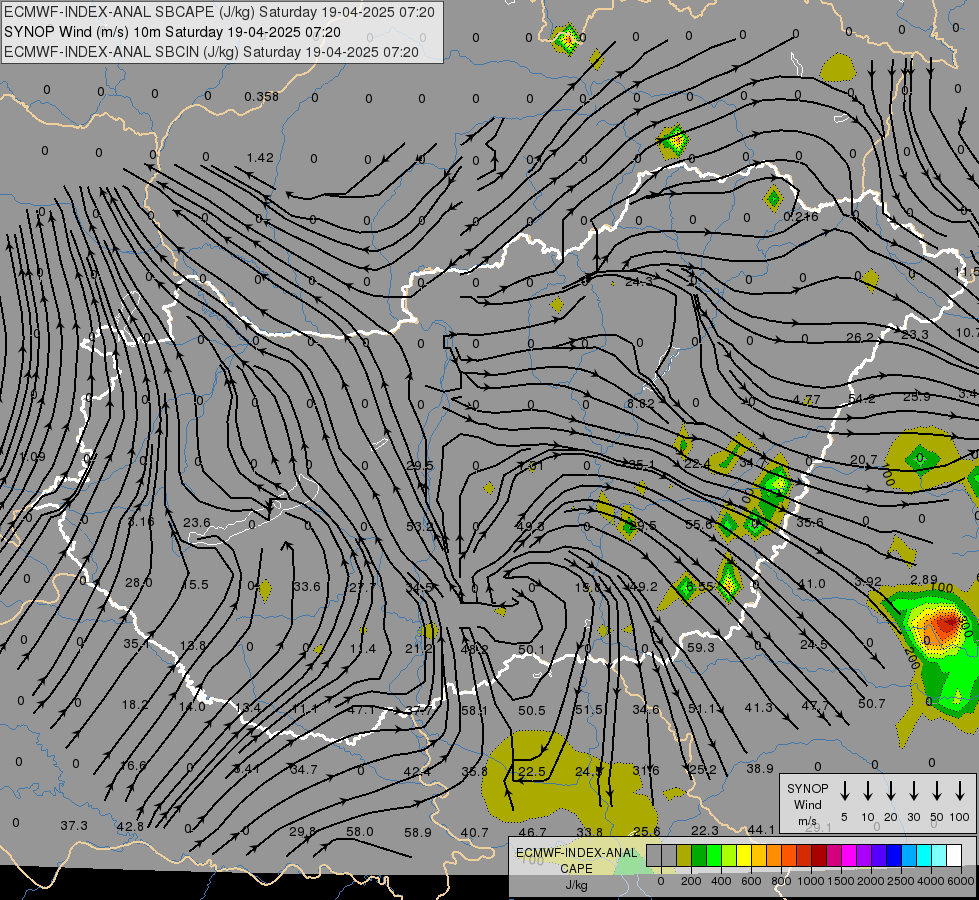Click the wind arrow above the 30 m/s label
This screenshot has height=900, width=979.
pos(913,791)
